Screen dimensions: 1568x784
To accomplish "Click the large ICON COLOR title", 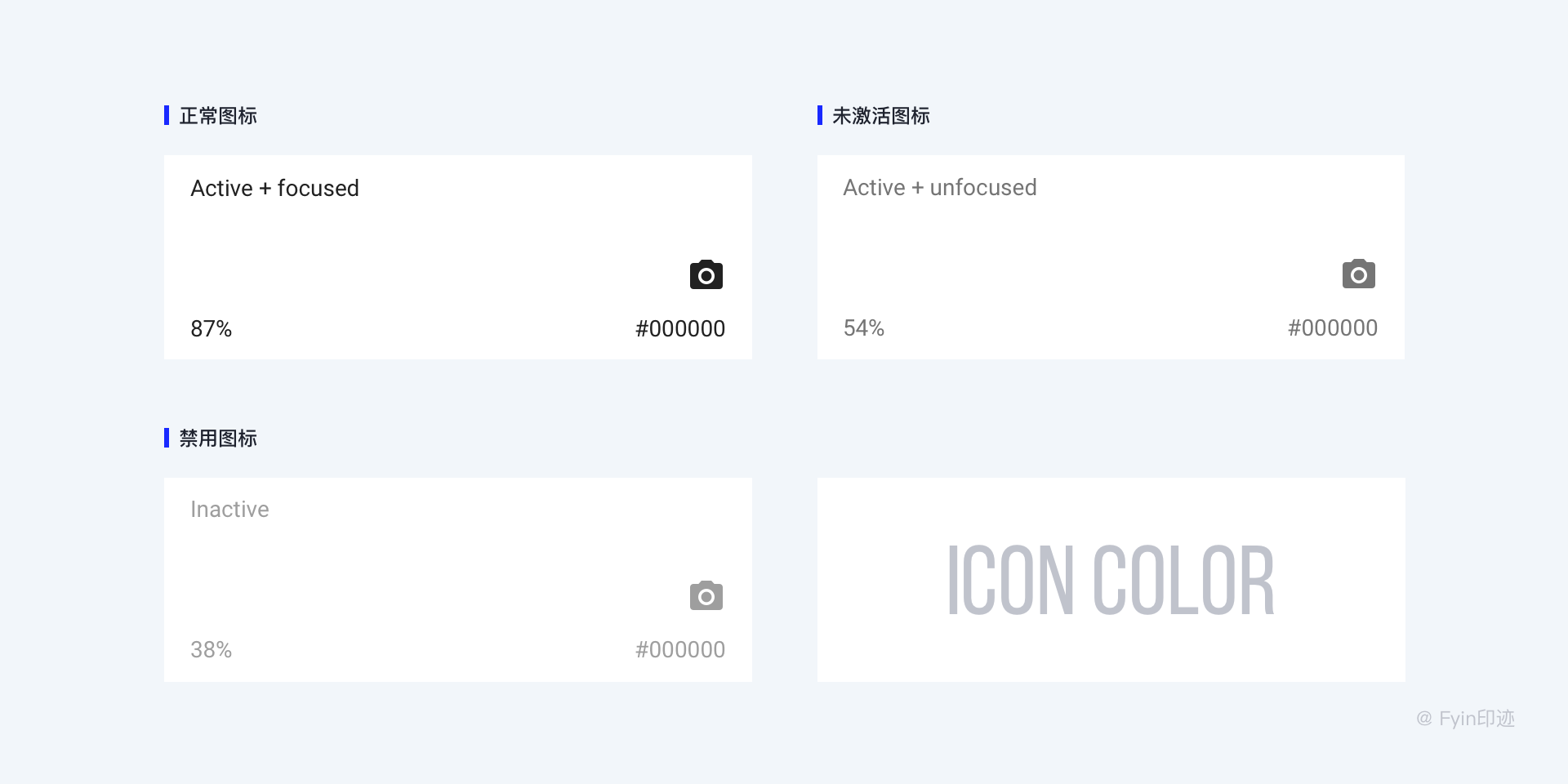I will point(1111,581).
